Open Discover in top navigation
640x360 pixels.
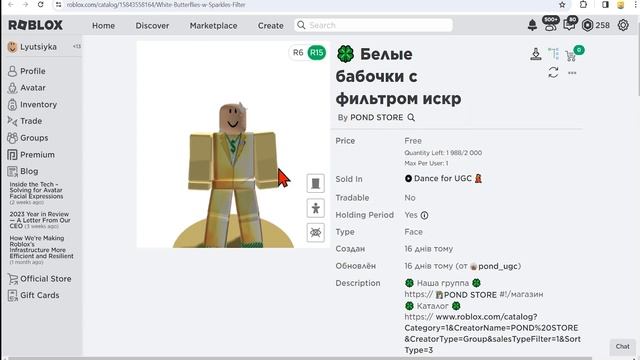(152, 25)
